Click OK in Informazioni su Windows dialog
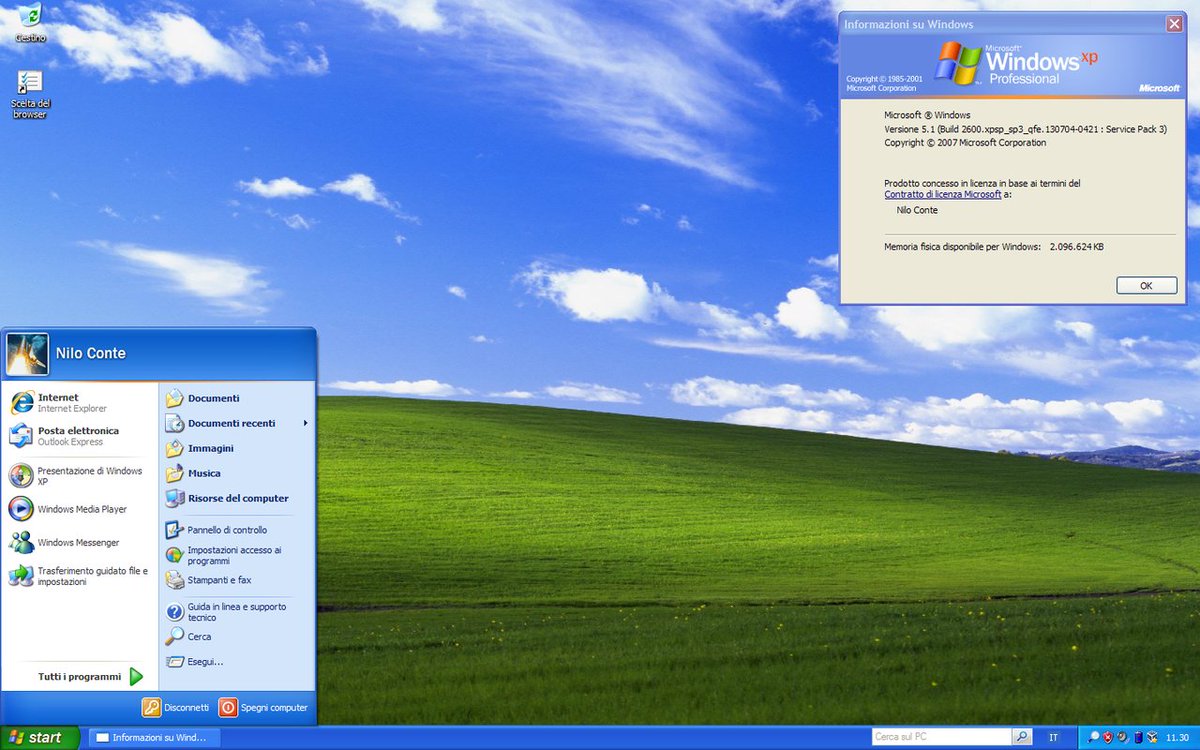The width and height of the screenshot is (1200, 750). point(1146,286)
